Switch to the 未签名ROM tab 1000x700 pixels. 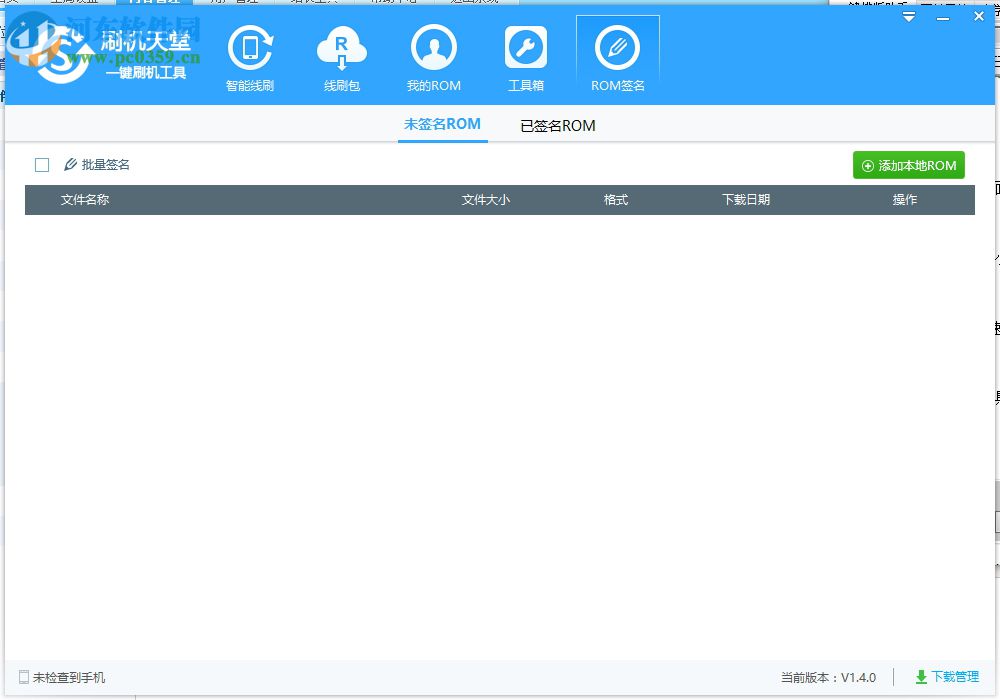(443, 124)
